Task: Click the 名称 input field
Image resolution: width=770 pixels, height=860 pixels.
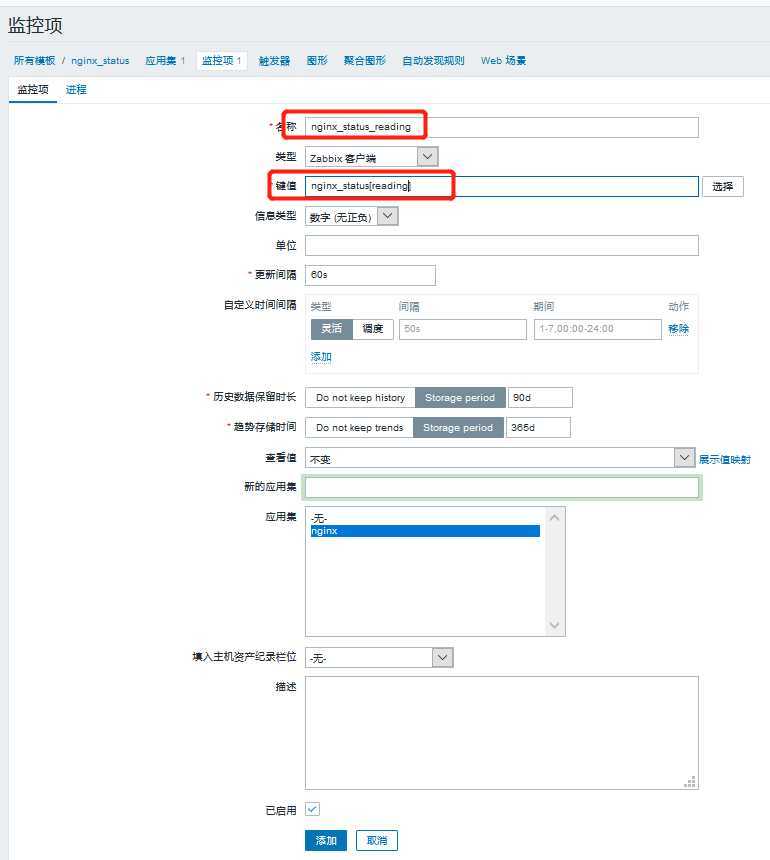Action: tap(502, 127)
